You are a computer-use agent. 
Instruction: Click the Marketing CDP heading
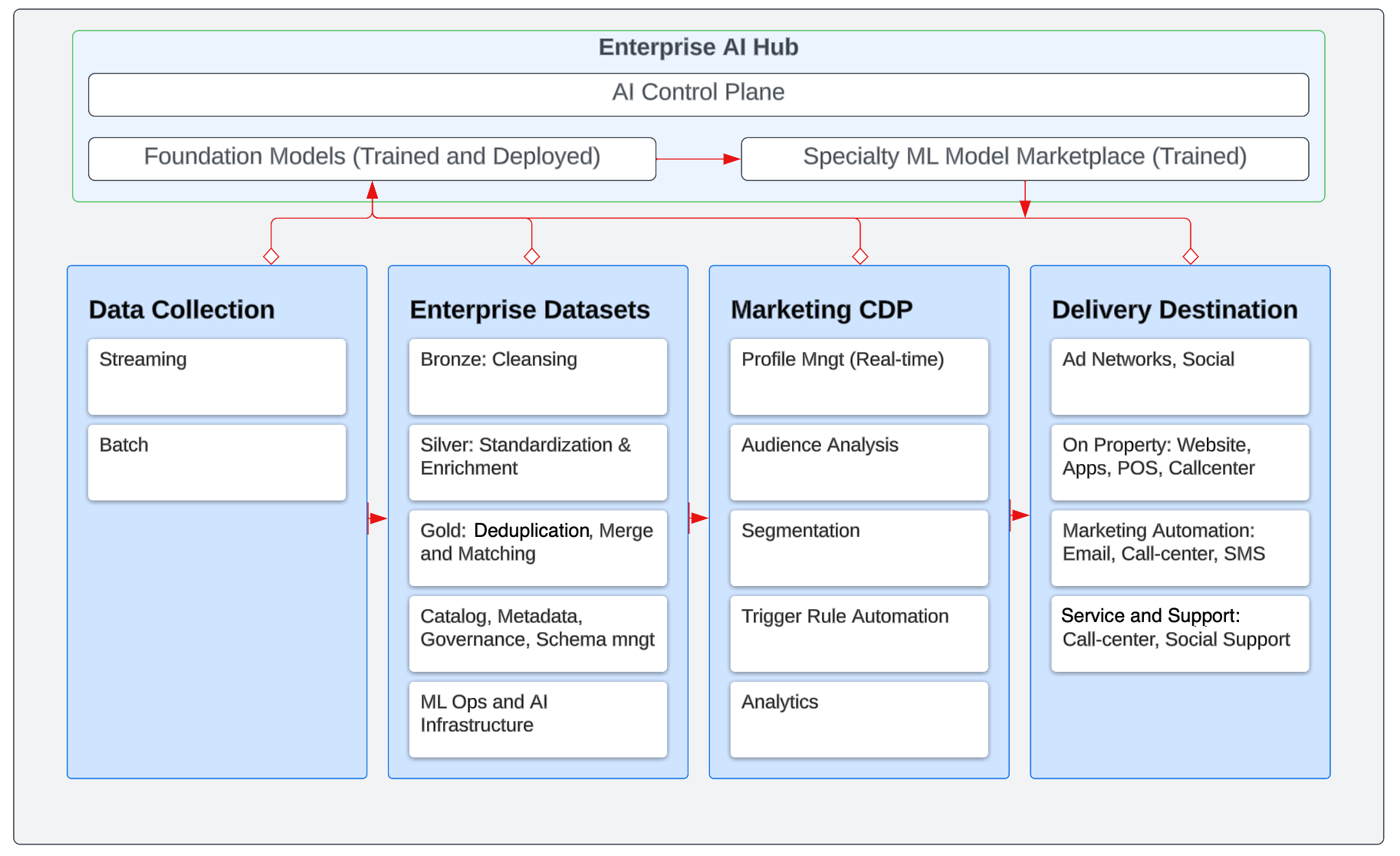pyautogui.click(x=822, y=310)
